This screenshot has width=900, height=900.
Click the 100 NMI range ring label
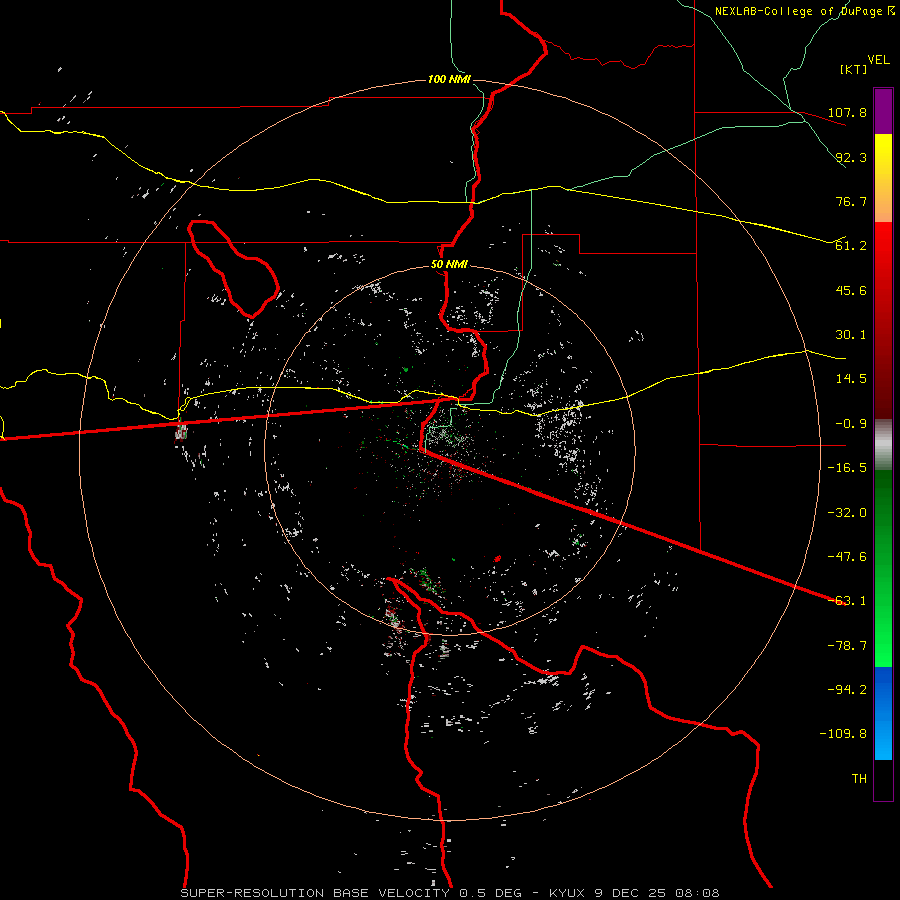449,79
